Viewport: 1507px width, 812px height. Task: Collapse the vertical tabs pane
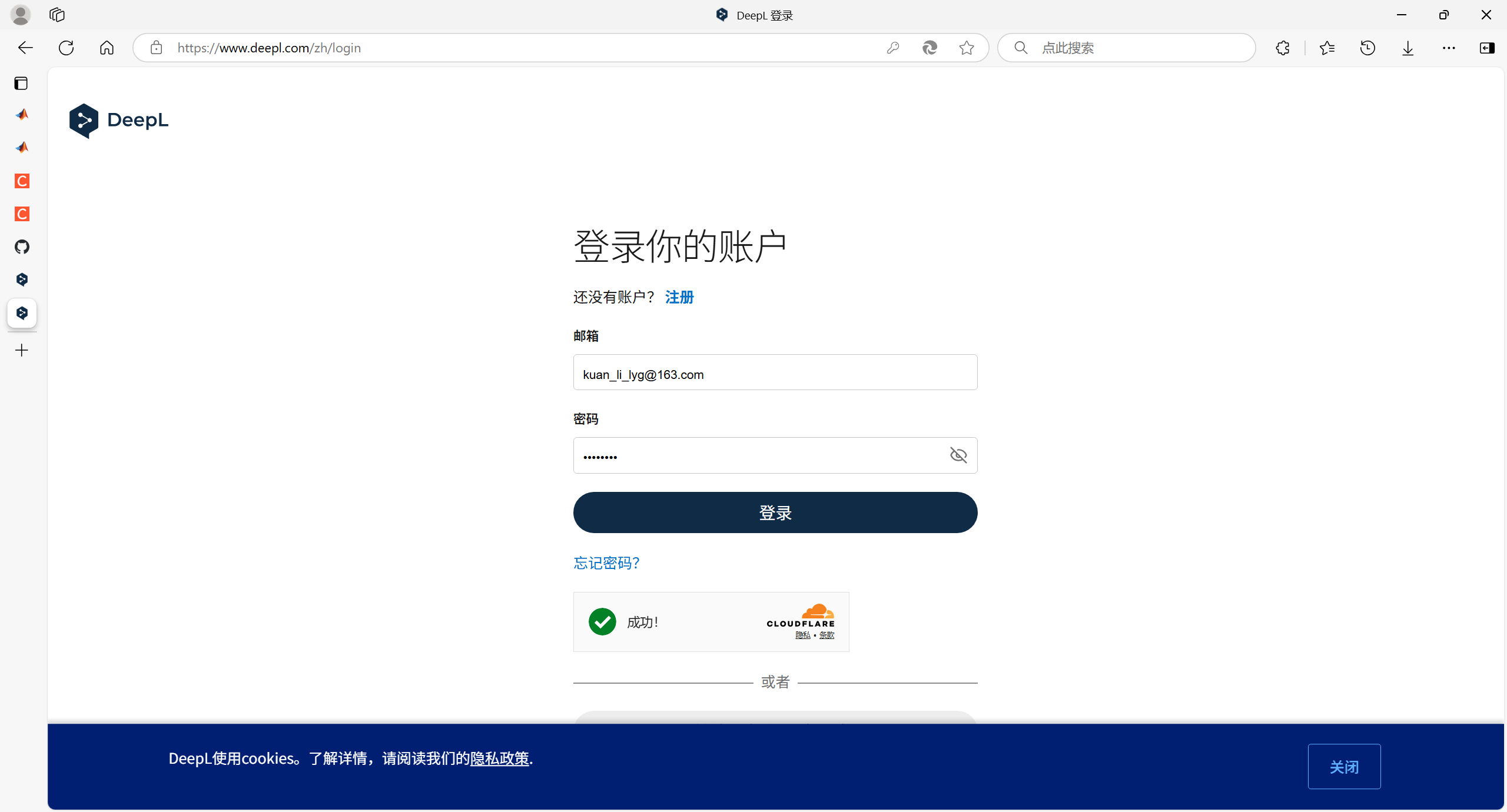[x=21, y=84]
